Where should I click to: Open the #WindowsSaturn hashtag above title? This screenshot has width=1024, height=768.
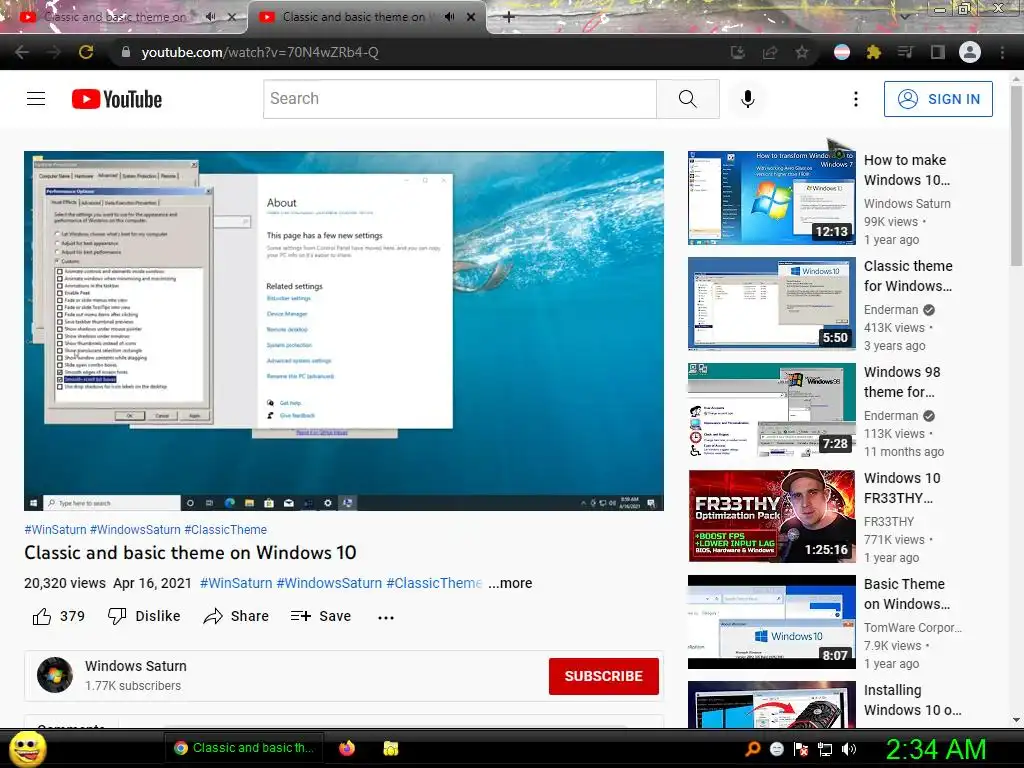pos(135,530)
